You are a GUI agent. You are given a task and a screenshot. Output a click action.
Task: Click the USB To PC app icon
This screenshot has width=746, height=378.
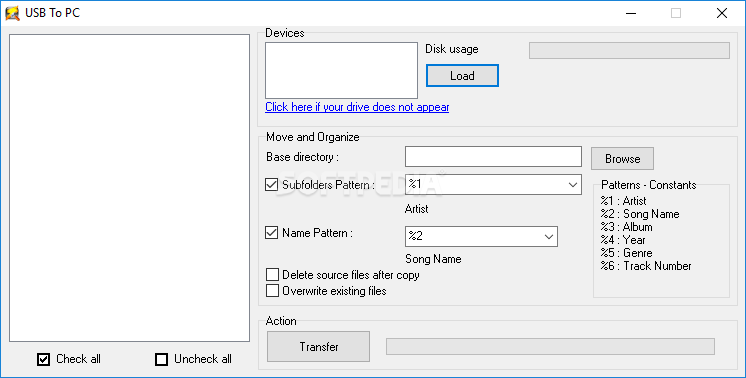pyautogui.click(x=12, y=13)
